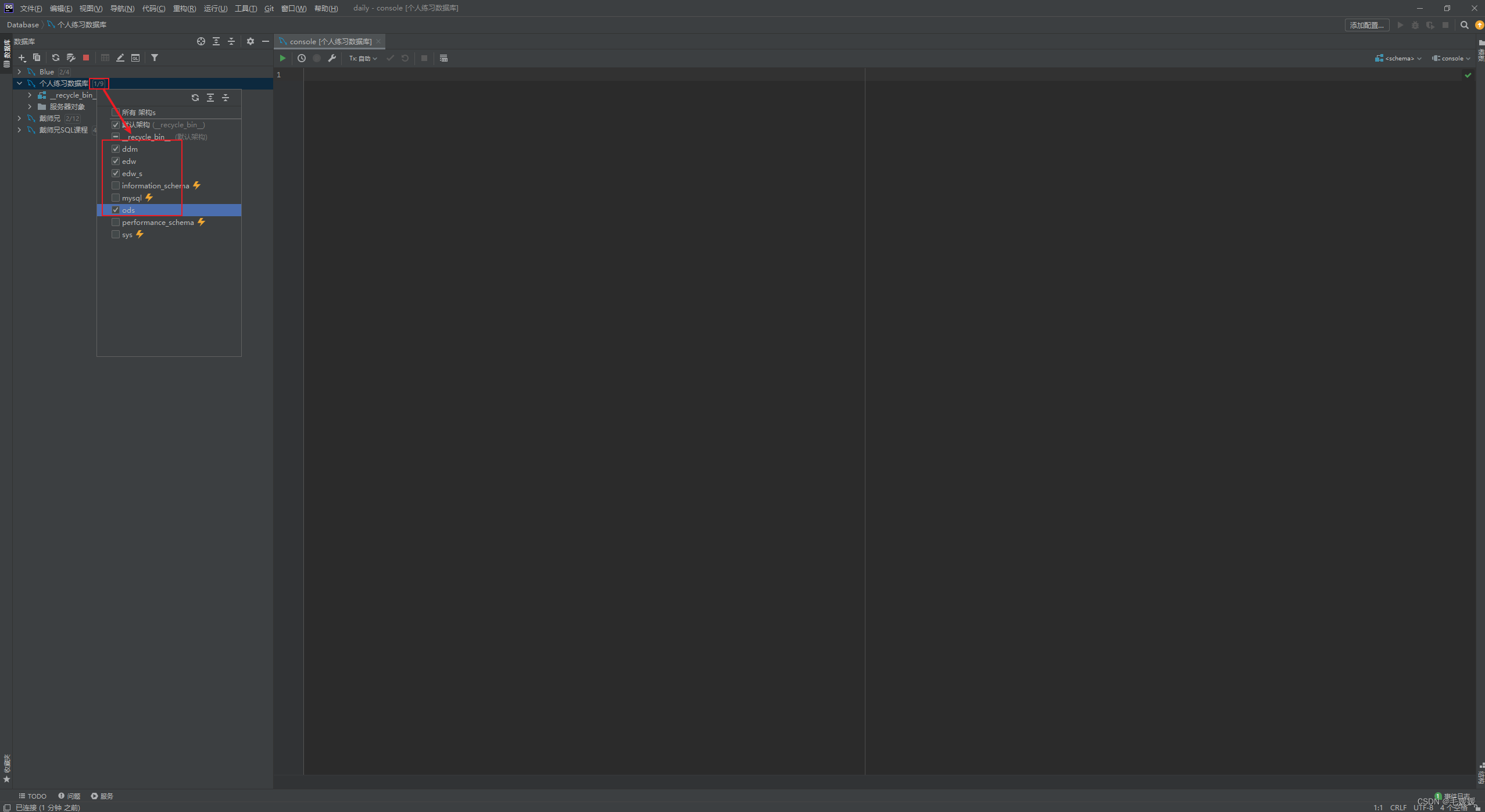
Task: Expand all in schema popup
Action: pyautogui.click(x=210, y=98)
